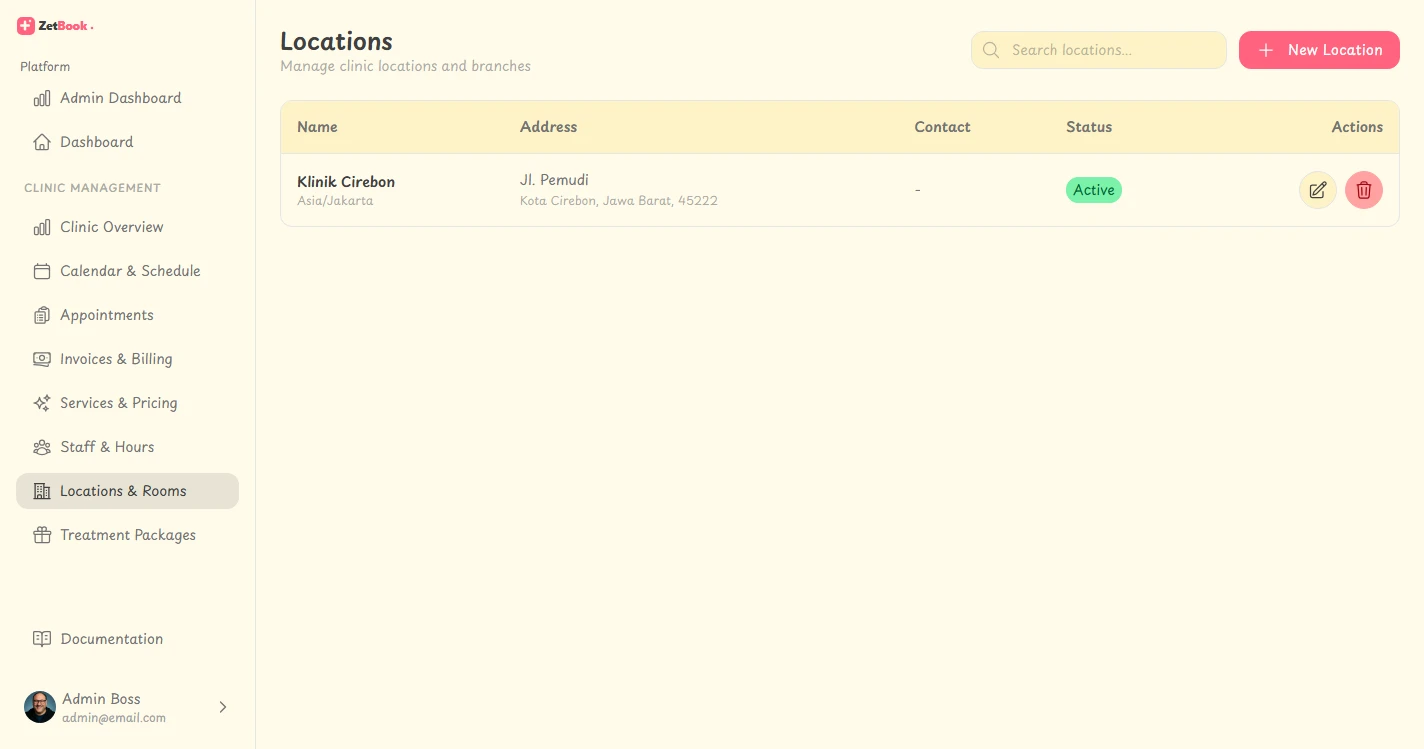
Task: Click the Contact column header
Action: [942, 127]
